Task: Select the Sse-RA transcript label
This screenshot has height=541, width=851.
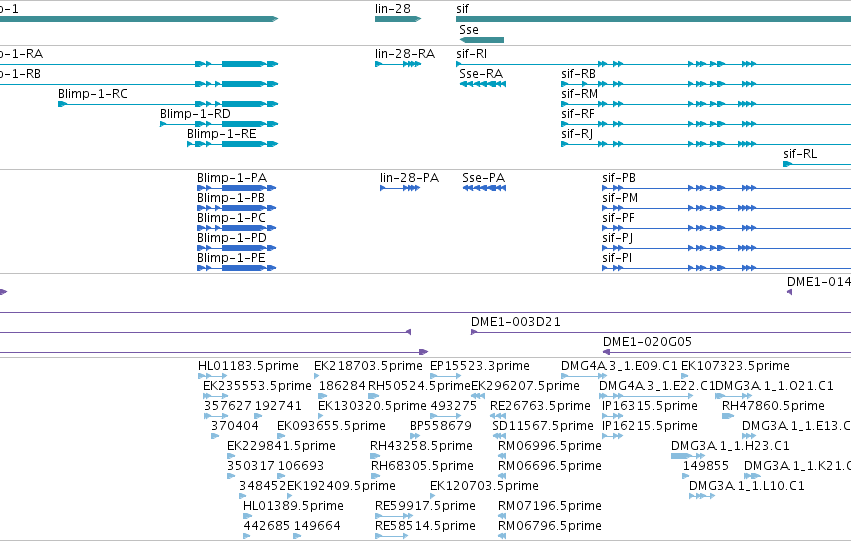Action: pyautogui.click(x=481, y=74)
